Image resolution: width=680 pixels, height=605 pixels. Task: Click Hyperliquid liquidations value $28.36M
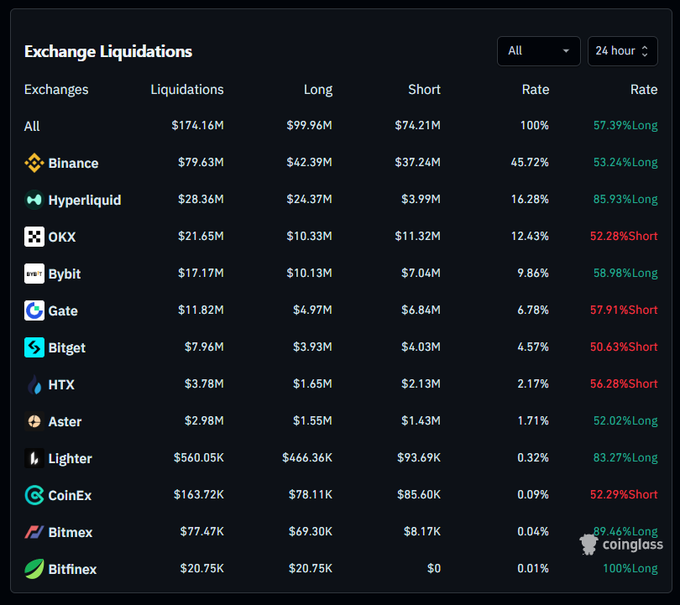[x=201, y=199]
